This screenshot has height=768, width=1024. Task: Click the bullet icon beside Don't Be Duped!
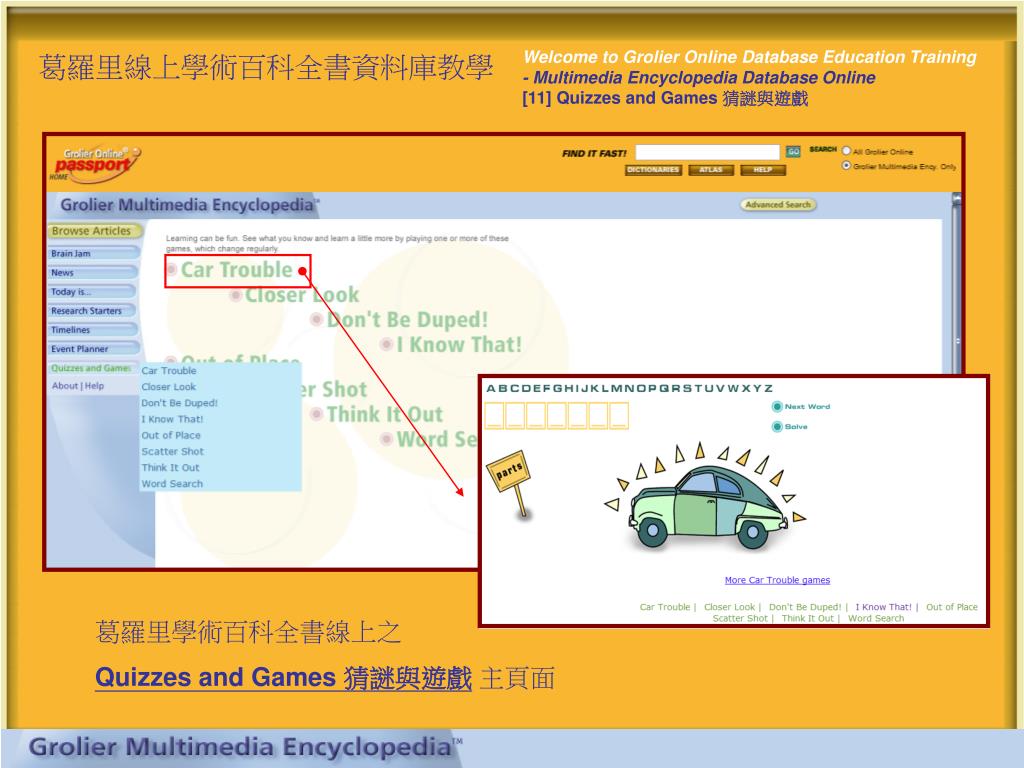pyautogui.click(x=317, y=319)
